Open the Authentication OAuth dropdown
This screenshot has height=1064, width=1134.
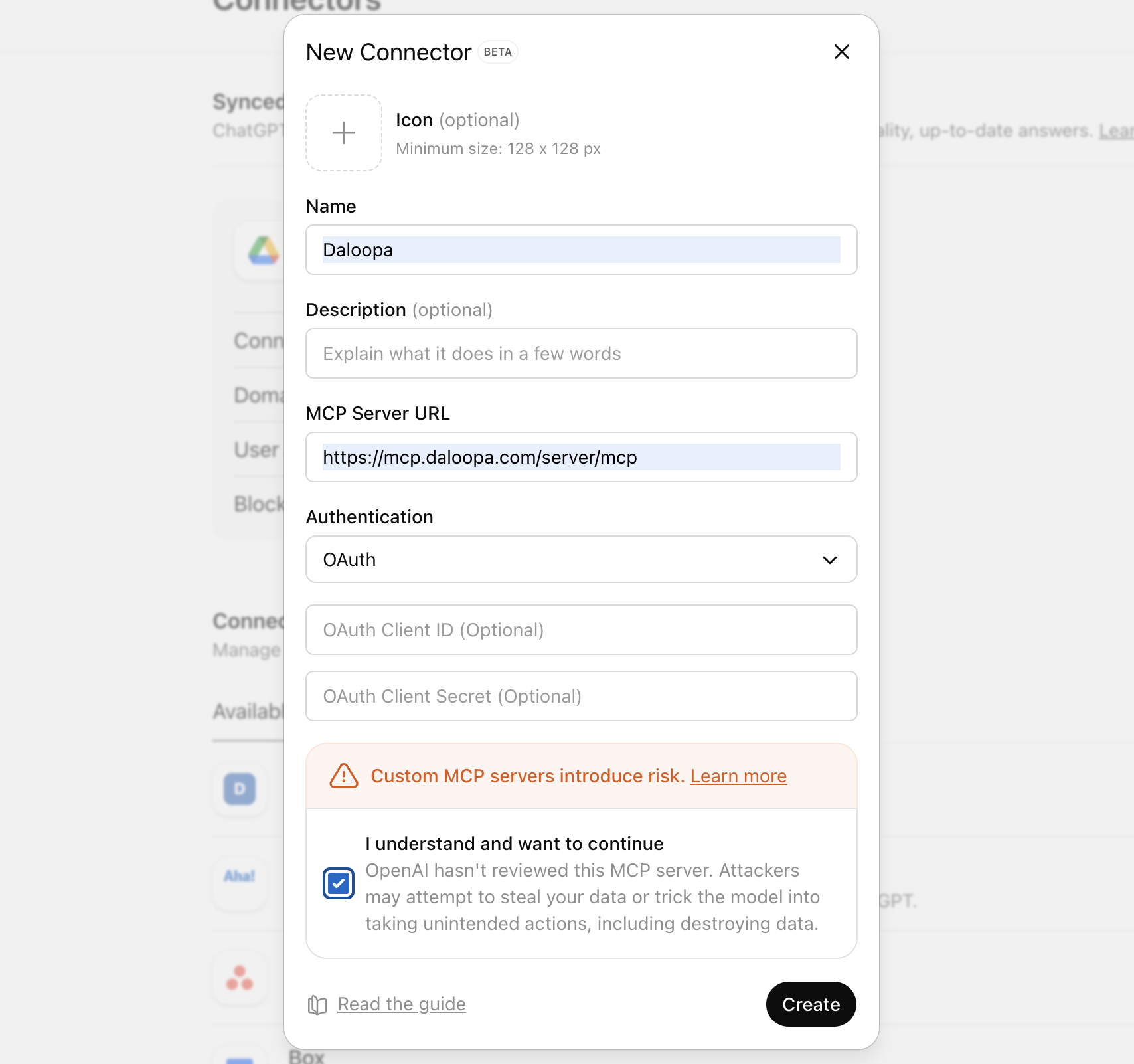[582, 559]
